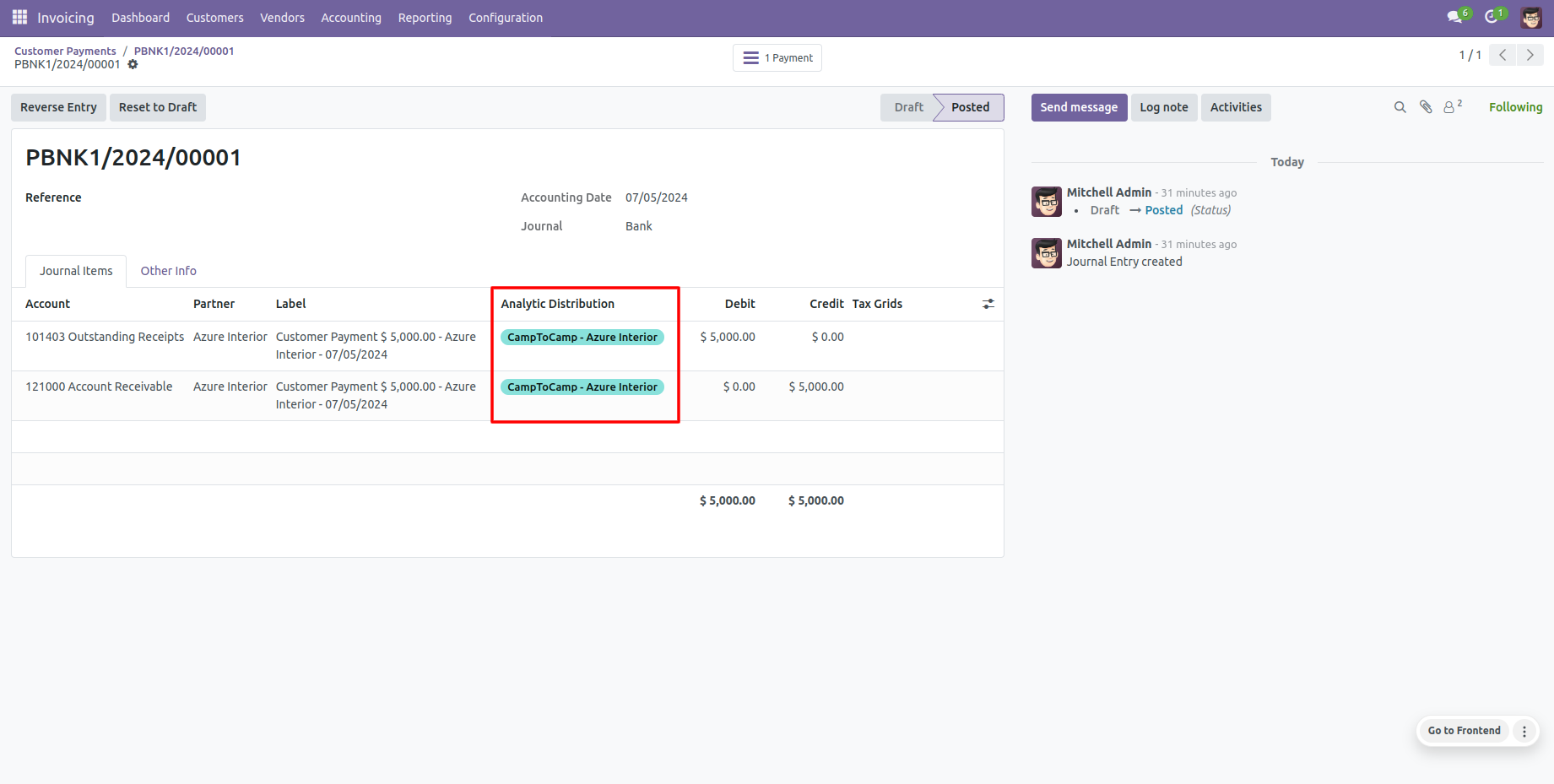
Task: Click Reverse Entry button
Action: [x=58, y=107]
